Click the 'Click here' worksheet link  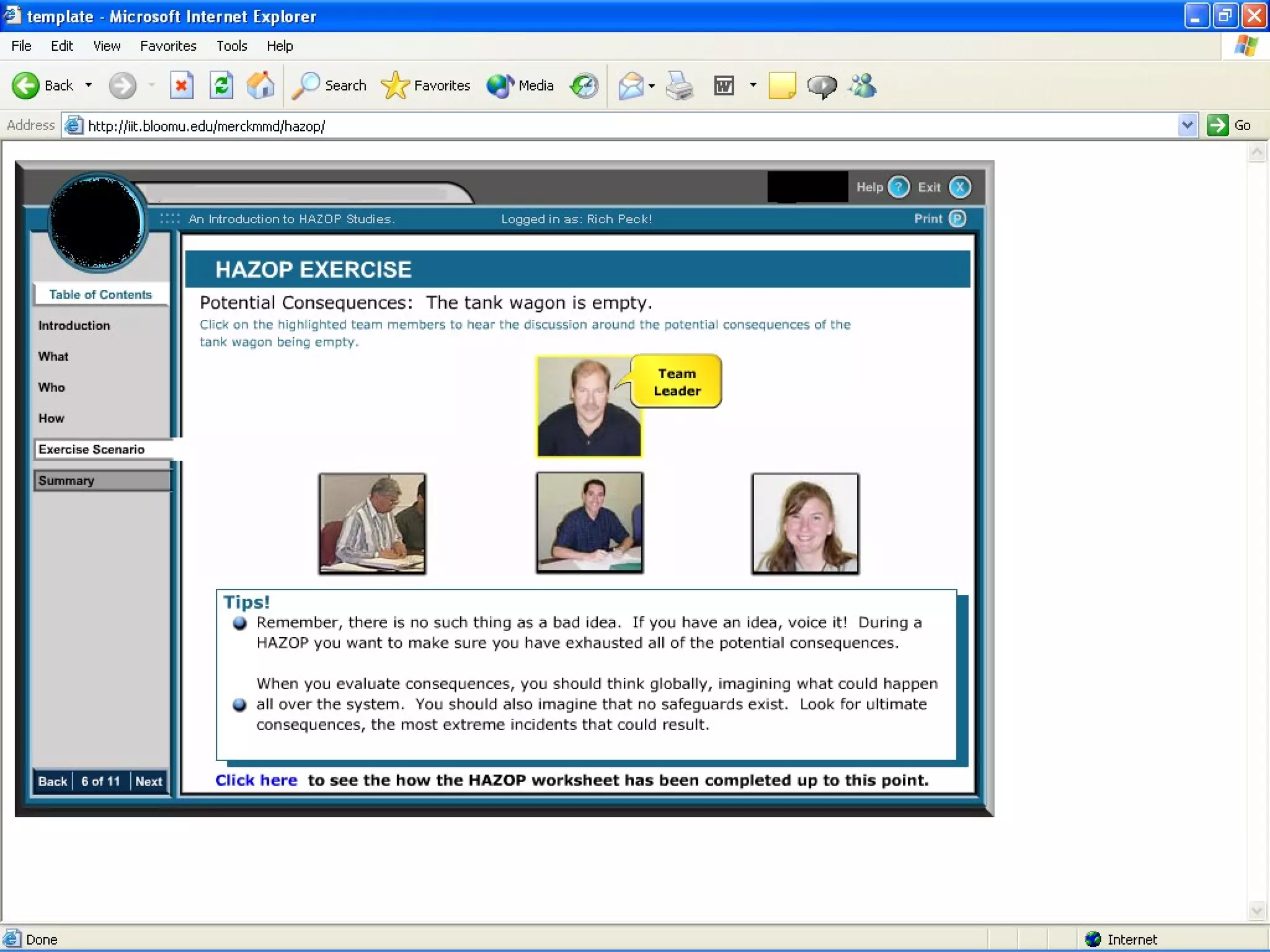(256, 780)
